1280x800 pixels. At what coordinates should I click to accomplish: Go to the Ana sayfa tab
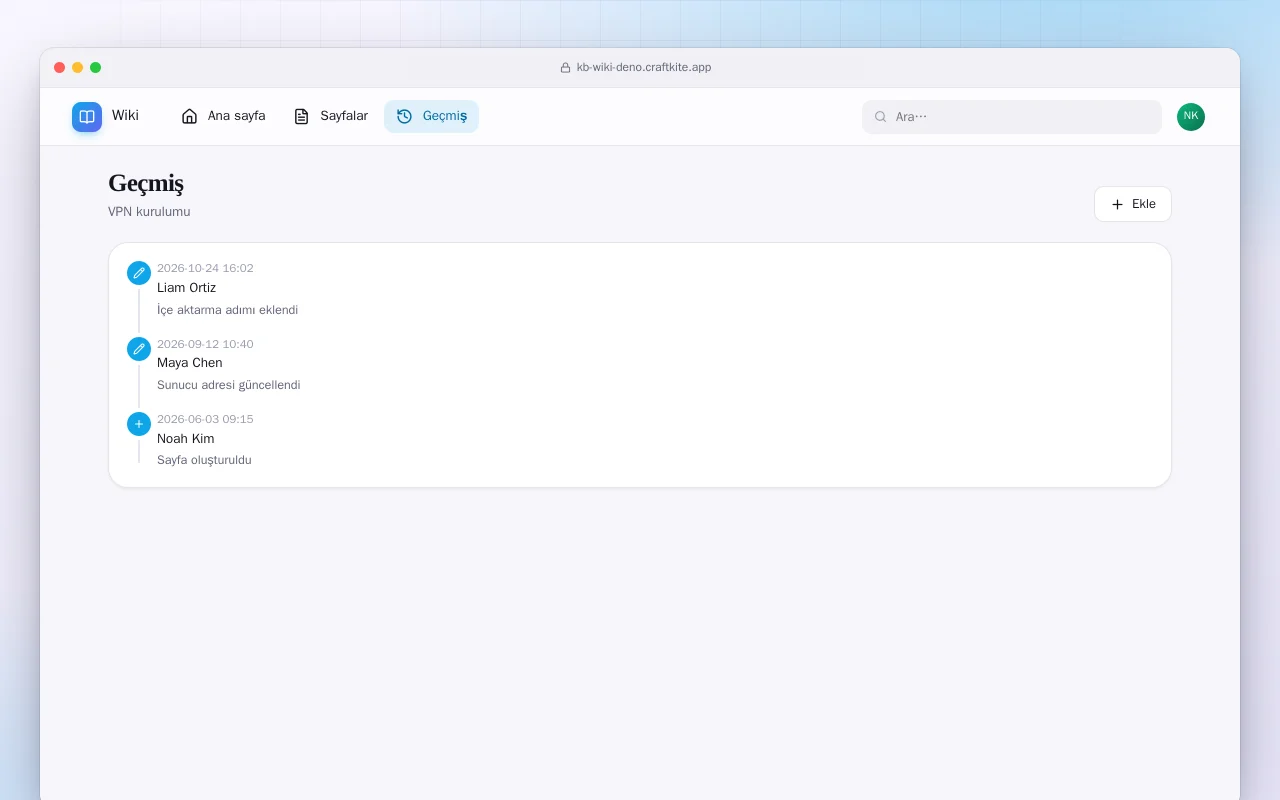(223, 116)
